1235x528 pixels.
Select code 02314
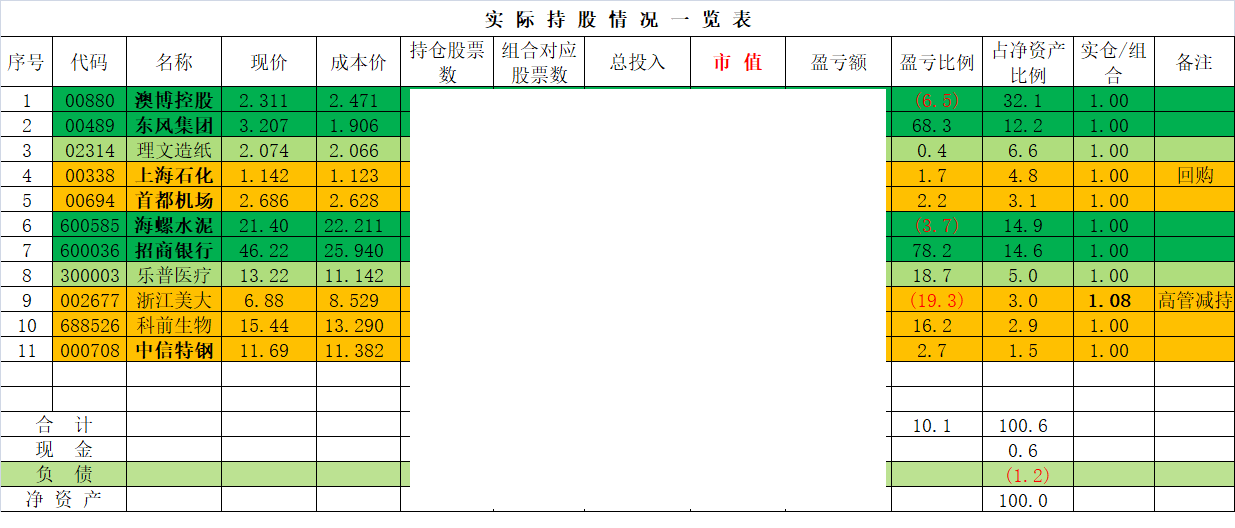(x=89, y=151)
